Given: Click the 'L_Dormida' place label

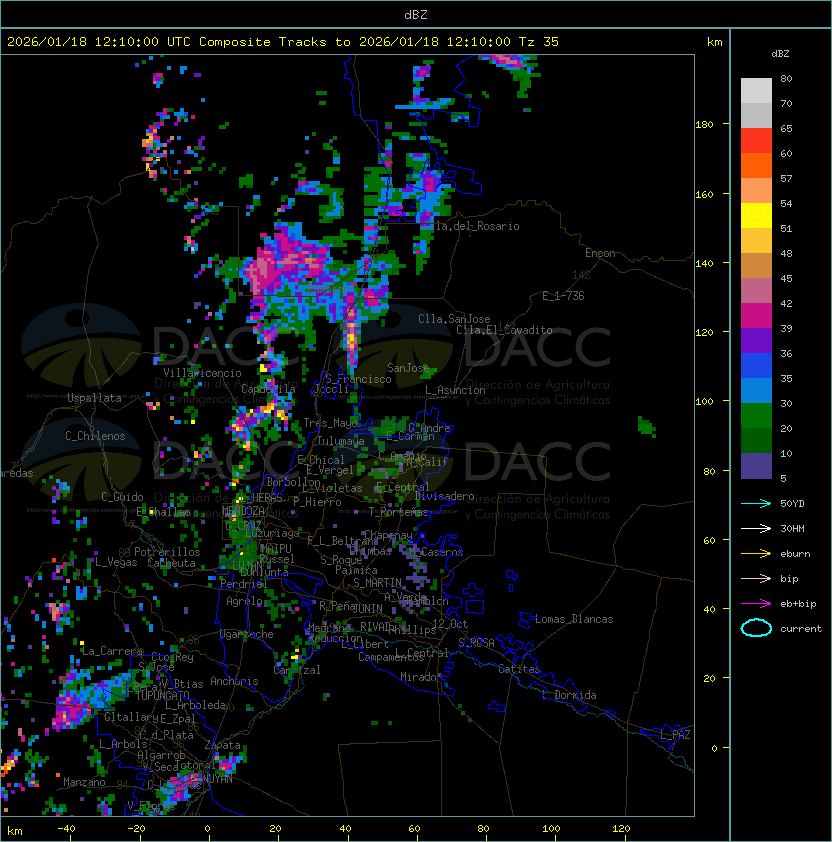Looking at the screenshot, I should (569, 695).
